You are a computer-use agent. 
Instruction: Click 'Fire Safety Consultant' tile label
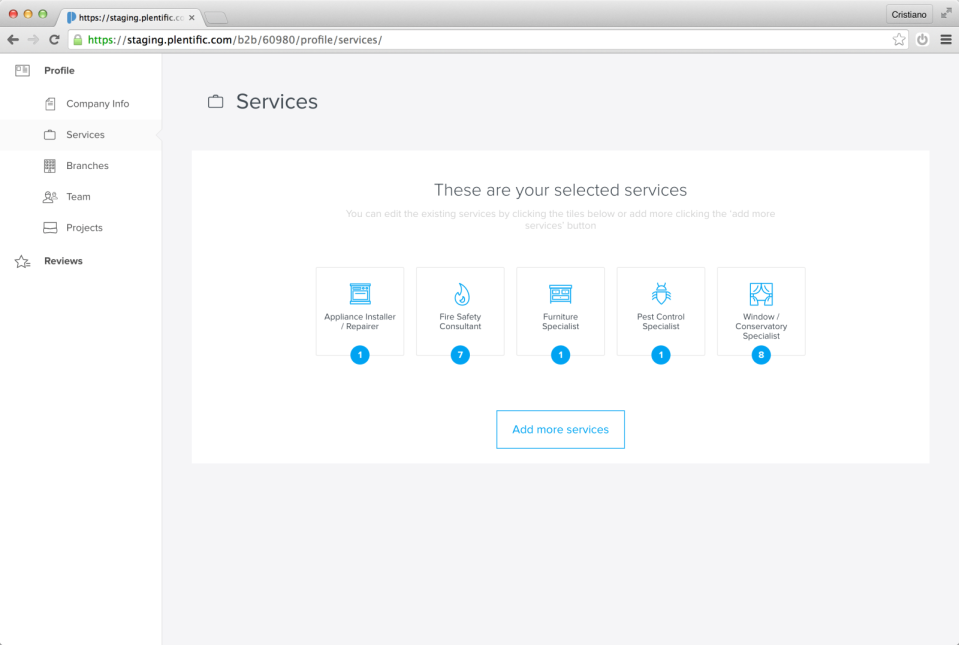(460, 322)
